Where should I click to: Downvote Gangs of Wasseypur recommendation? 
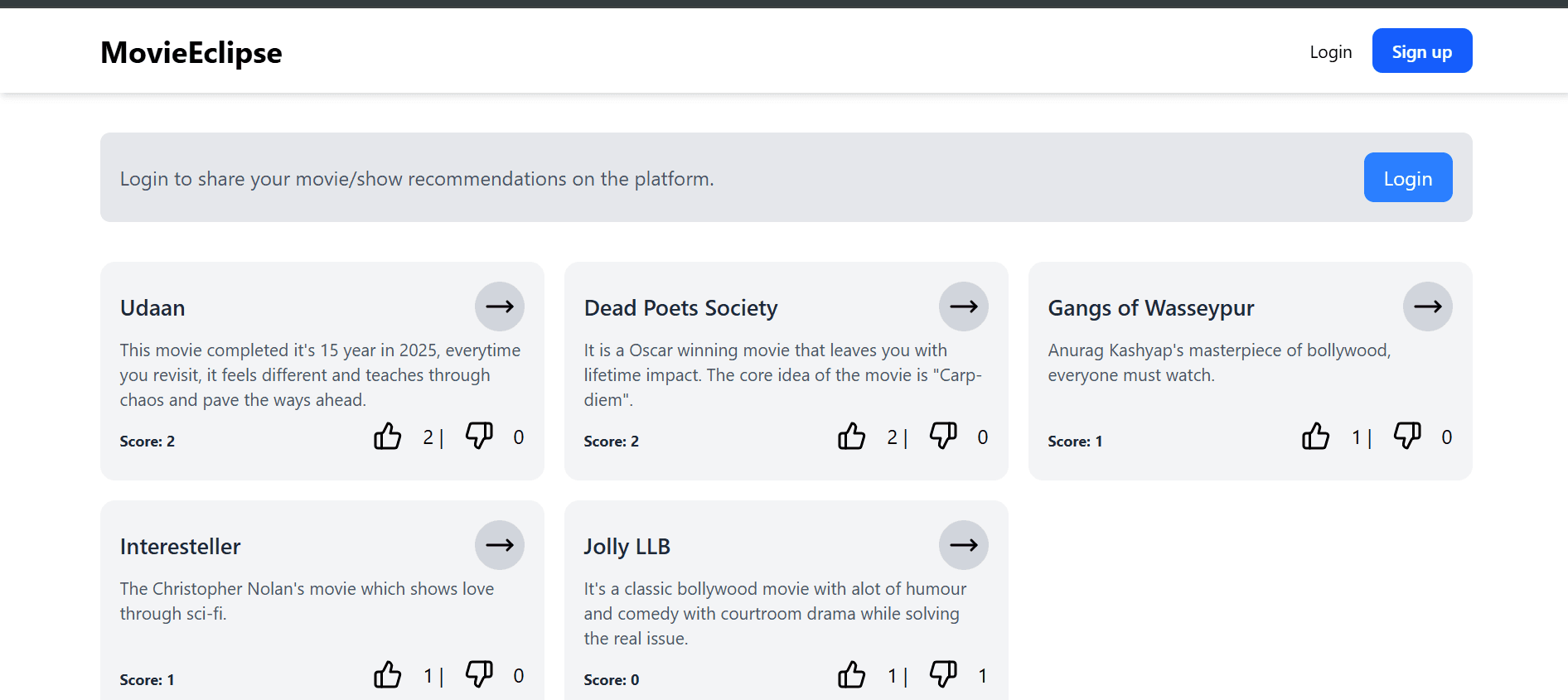(x=1407, y=436)
